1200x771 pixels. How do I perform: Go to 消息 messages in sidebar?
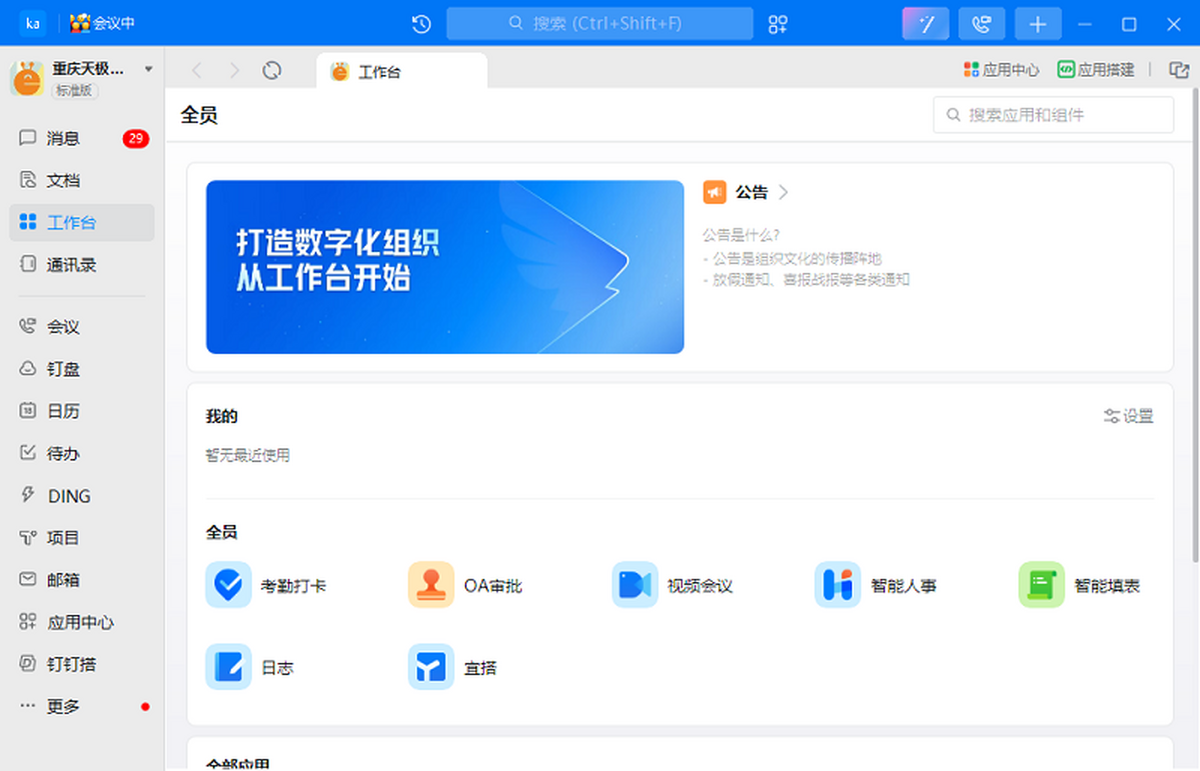pyautogui.click(x=62, y=138)
